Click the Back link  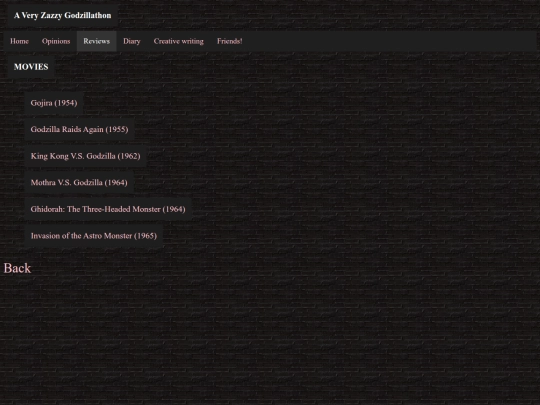pos(17,268)
